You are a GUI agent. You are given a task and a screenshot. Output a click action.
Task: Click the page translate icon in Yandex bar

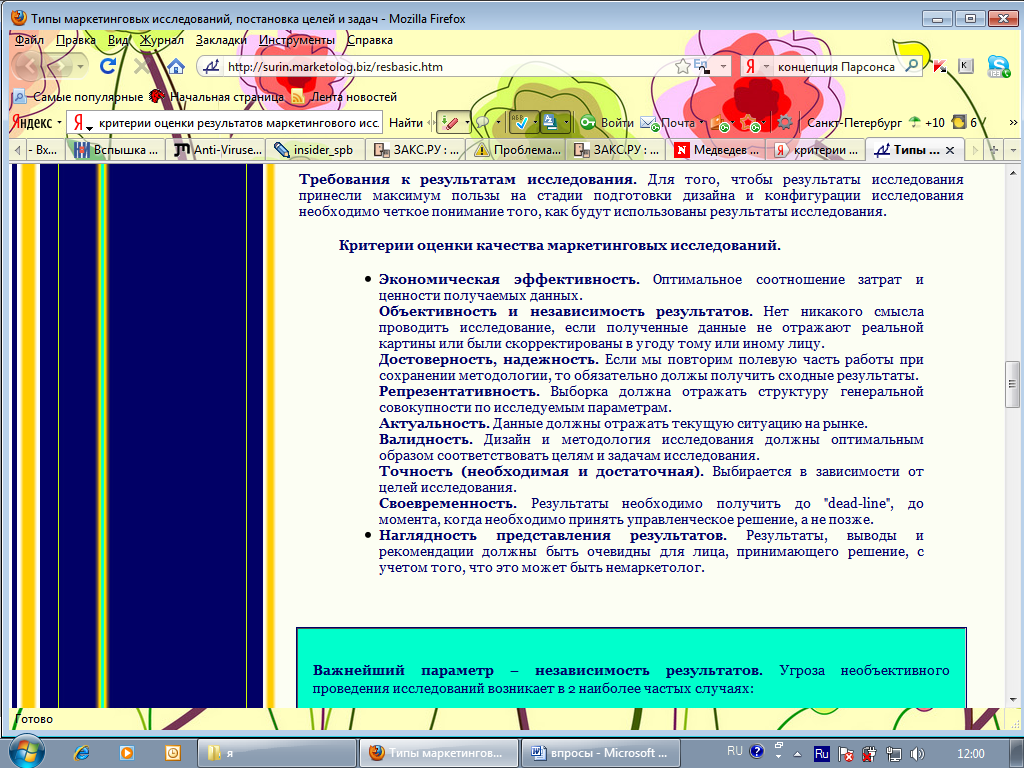click(x=551, y=122)
